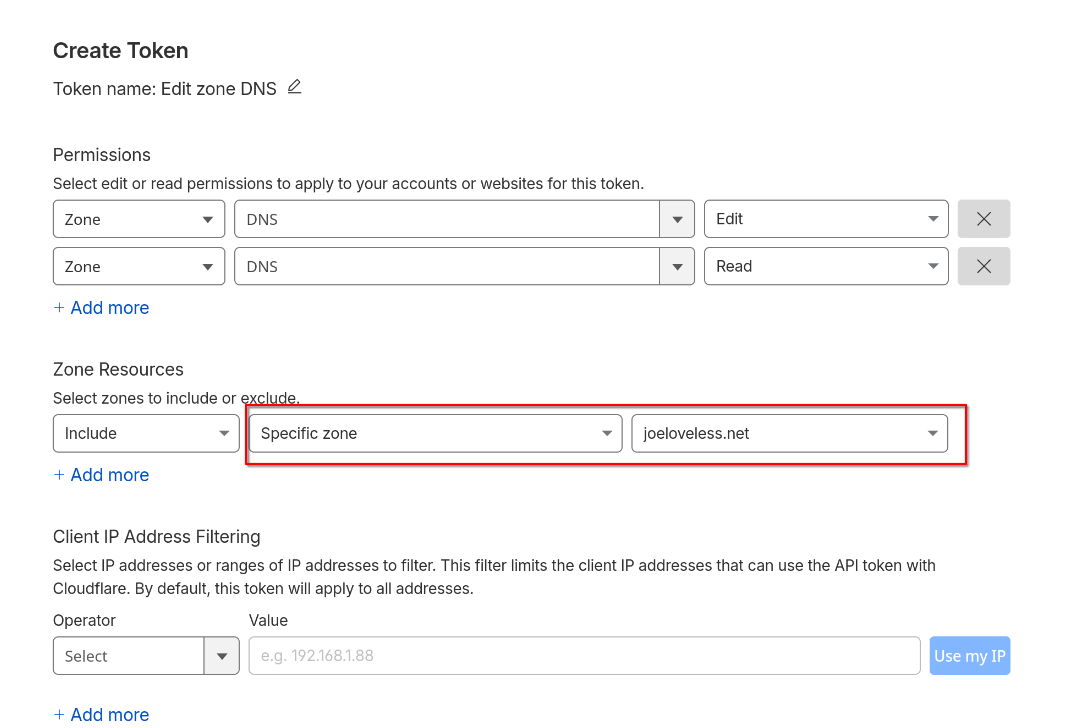
Task: Open the Edit permission level dropdown
Action: pyautogui.click(x=825, y=219)
